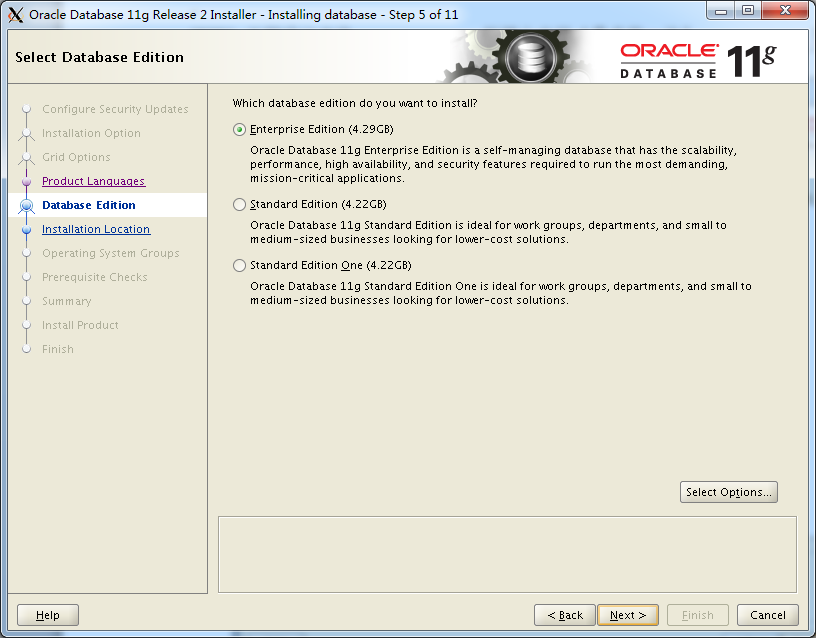Image resolution: width=816 pixels, height=638 pixels.
Task: Maximize the installer window
Action: tap(748, 11)
